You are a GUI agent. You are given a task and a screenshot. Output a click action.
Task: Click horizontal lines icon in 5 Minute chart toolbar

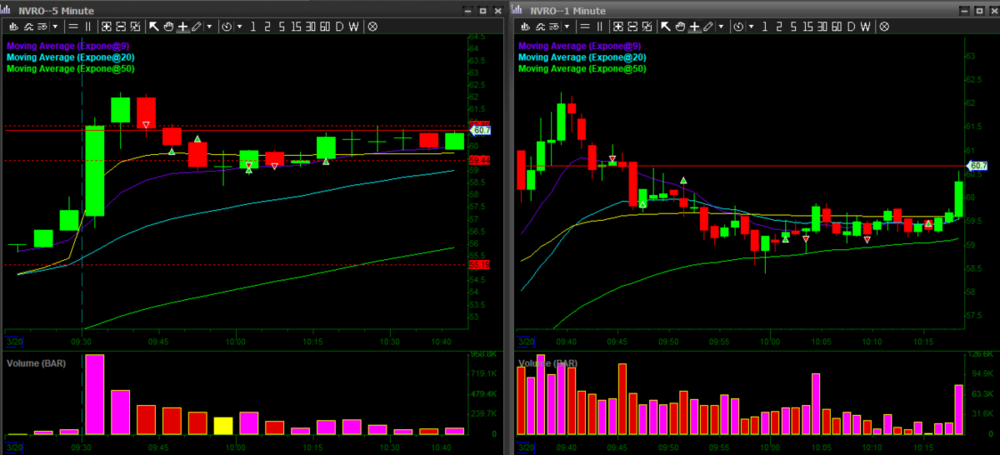(74, 27)
